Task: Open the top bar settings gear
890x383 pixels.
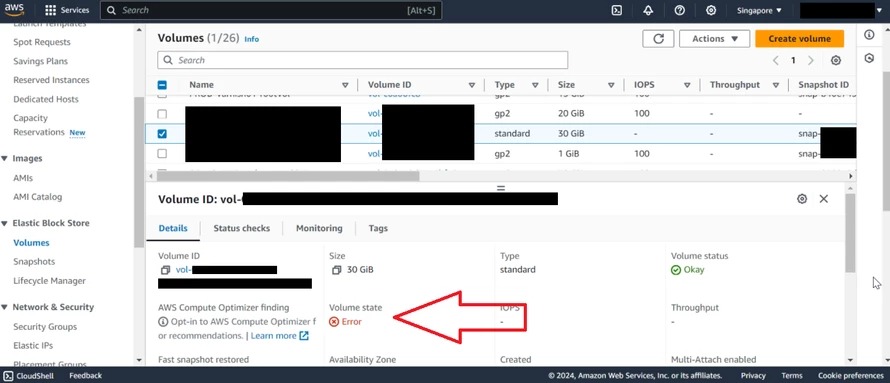Action: click(711, 10)
